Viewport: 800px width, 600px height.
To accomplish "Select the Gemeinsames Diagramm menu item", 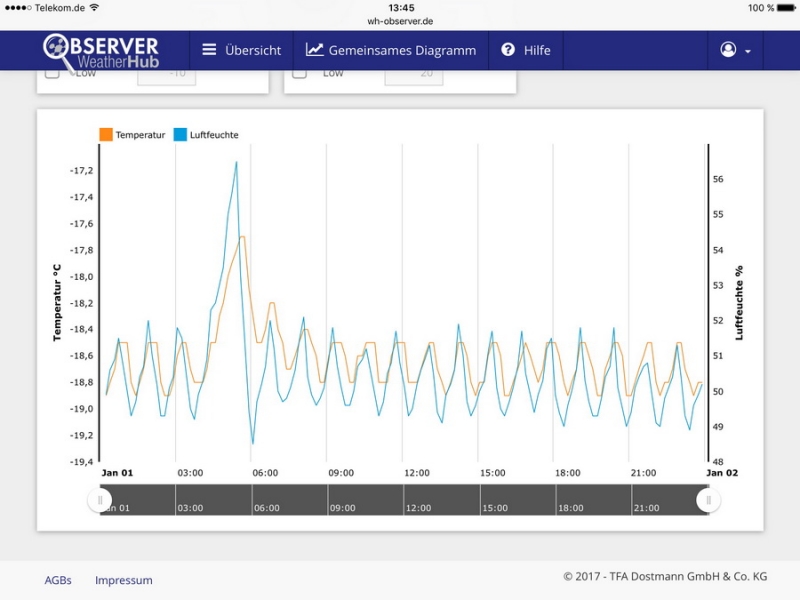I will (391, 50).
